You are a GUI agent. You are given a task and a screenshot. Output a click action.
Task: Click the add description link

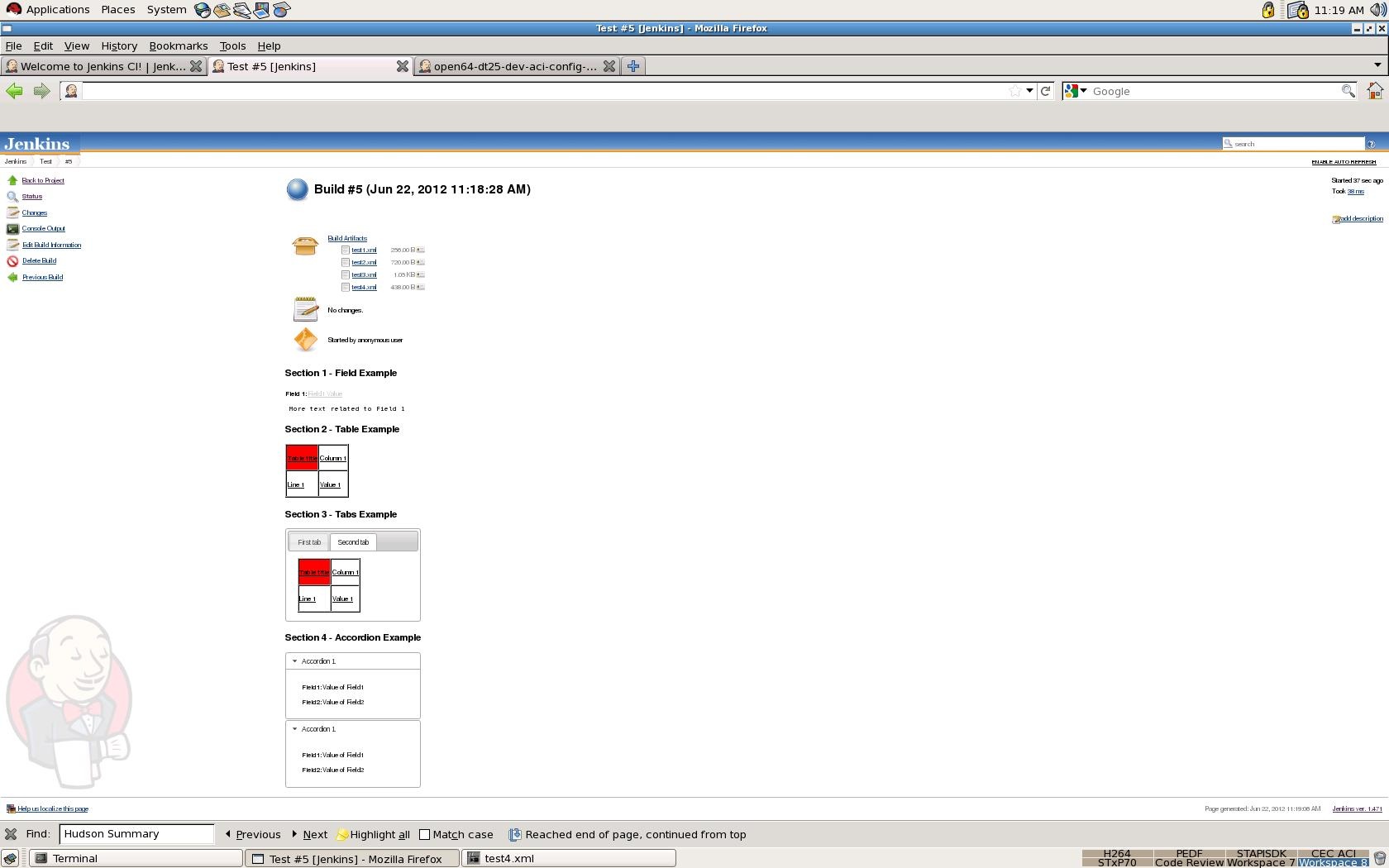point(1361,219)
